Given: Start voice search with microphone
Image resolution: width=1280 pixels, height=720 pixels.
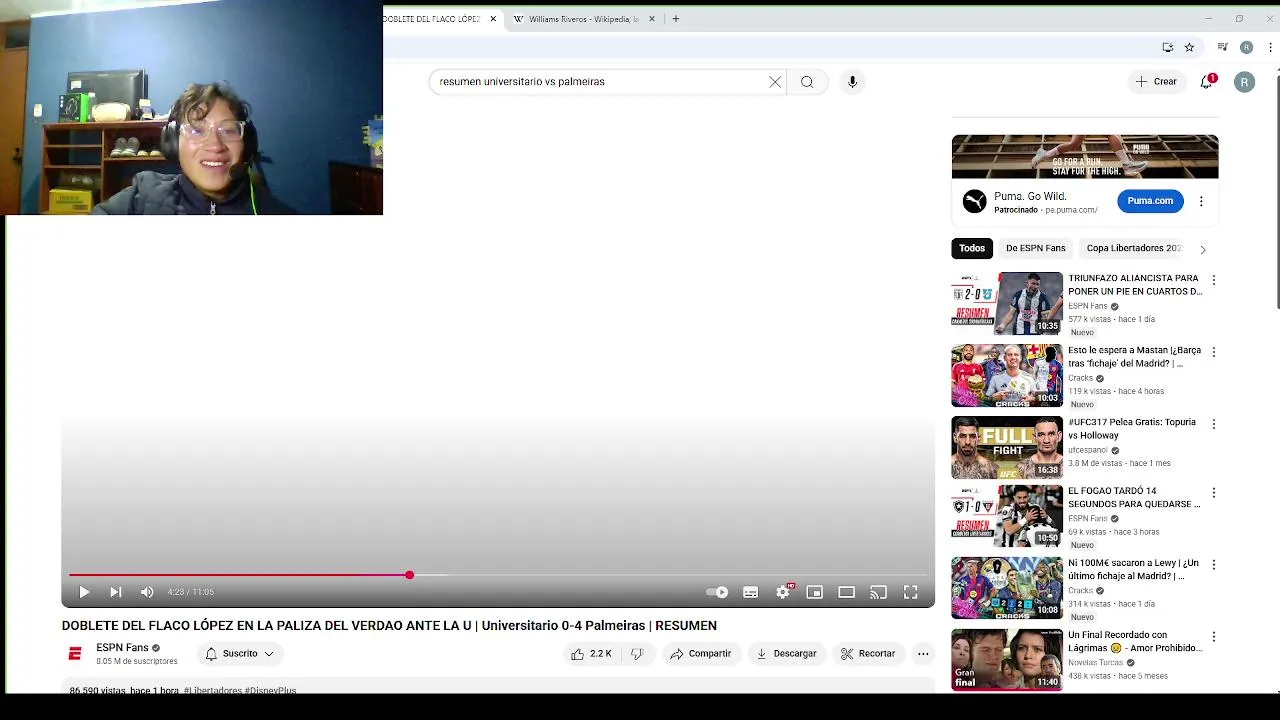Looking at the screenshot, I should 852,82.
